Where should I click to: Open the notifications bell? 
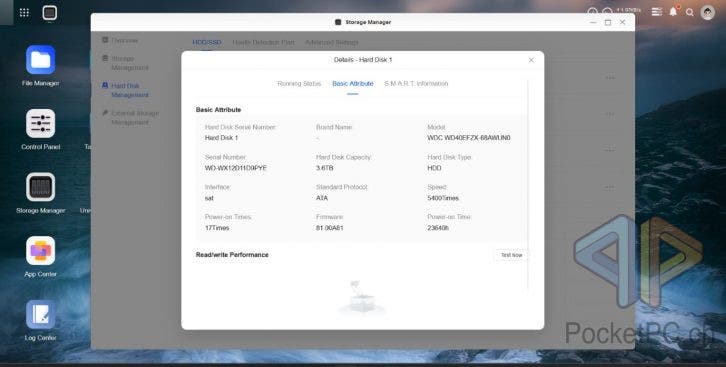point(673,12)
